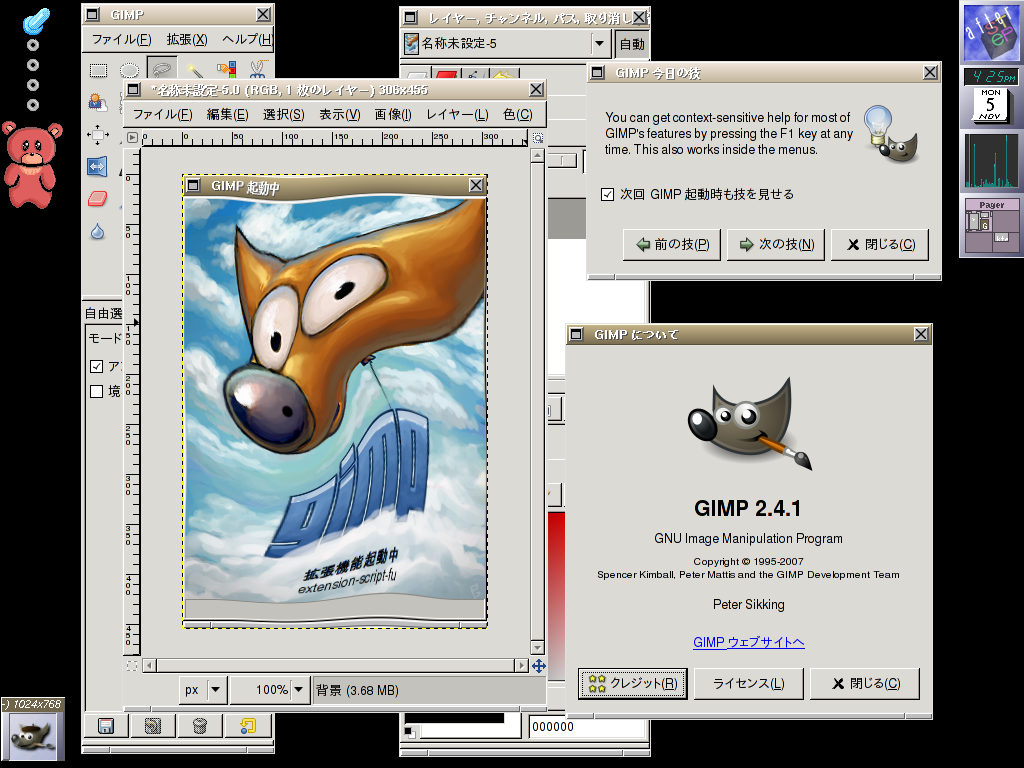1024x768 pixels.
Task: Toggle the quick mask button at bottom-left of canvas
Action: click(x=132, y=665)
